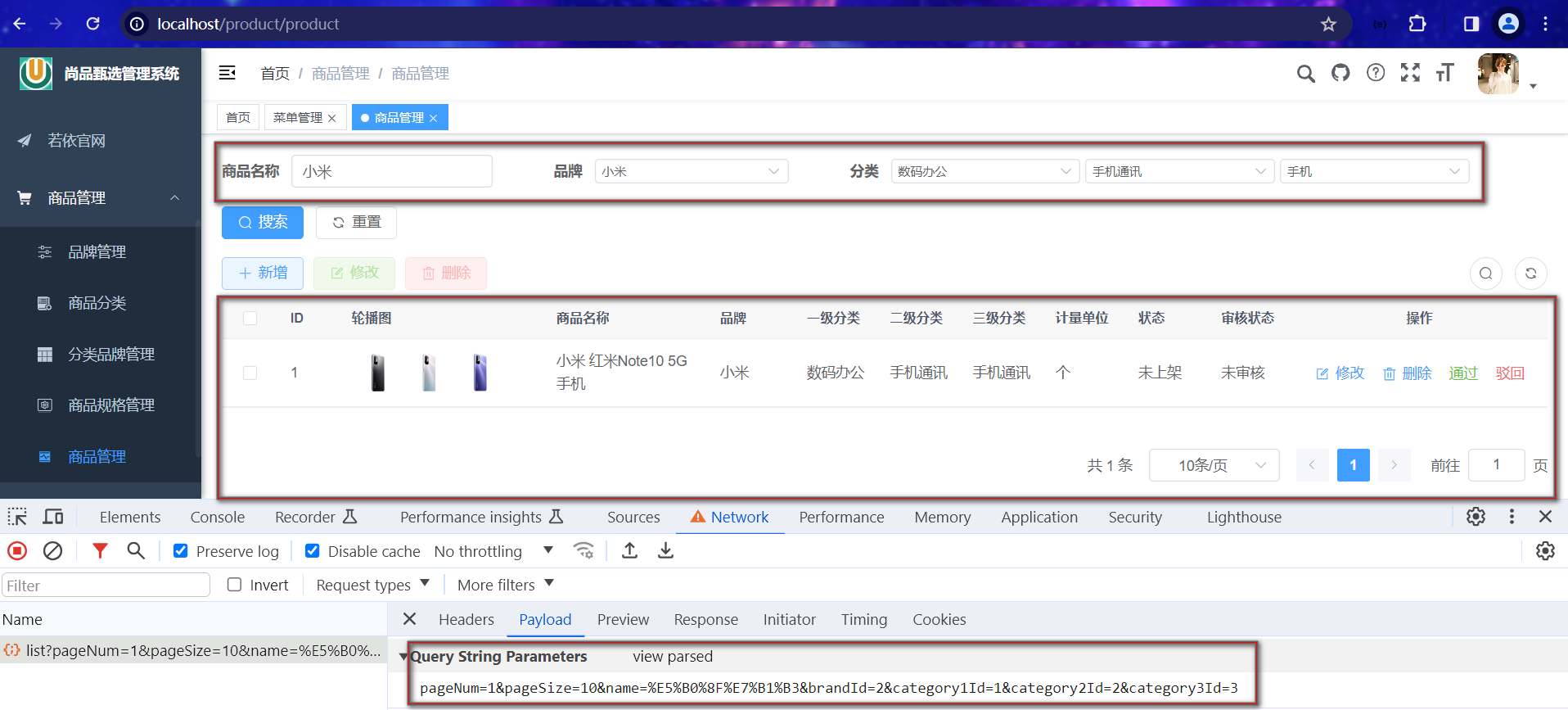Export HAR with the download icon
This screenshot has width=1568, height=710.
click(665, 551)
